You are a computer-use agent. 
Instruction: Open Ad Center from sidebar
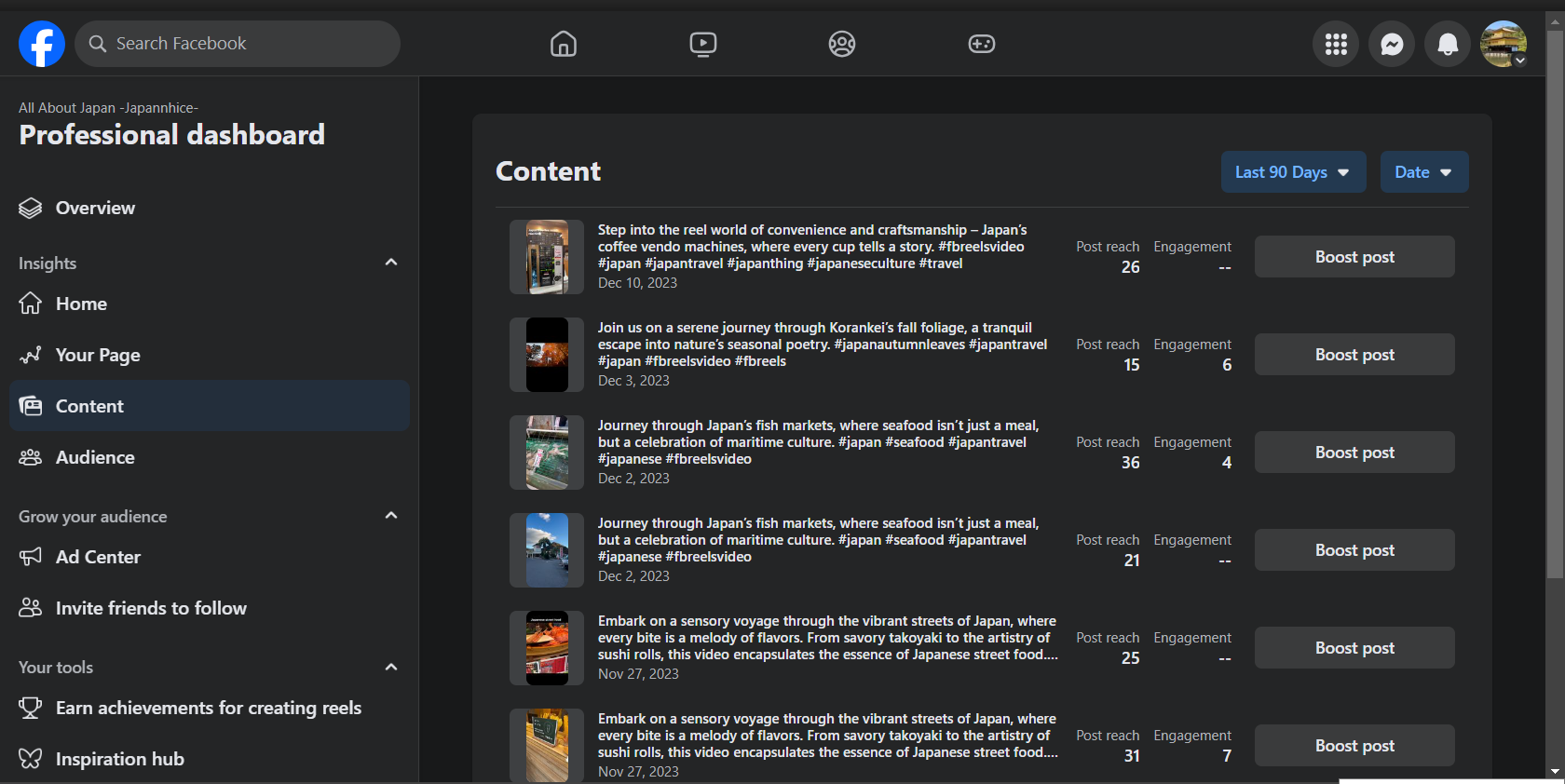[x=98, y=557]
